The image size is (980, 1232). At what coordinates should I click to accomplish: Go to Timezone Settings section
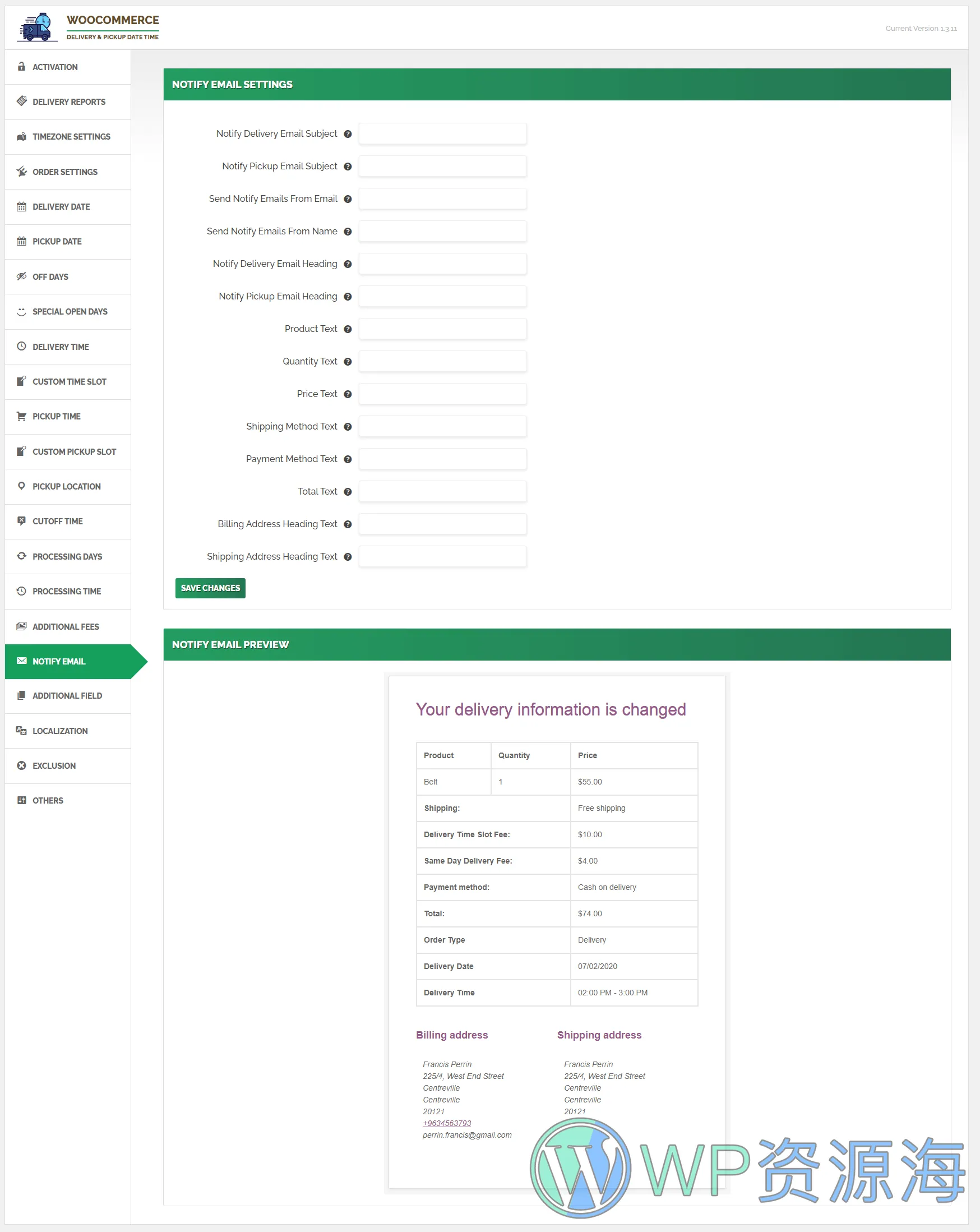click(71, 137)
